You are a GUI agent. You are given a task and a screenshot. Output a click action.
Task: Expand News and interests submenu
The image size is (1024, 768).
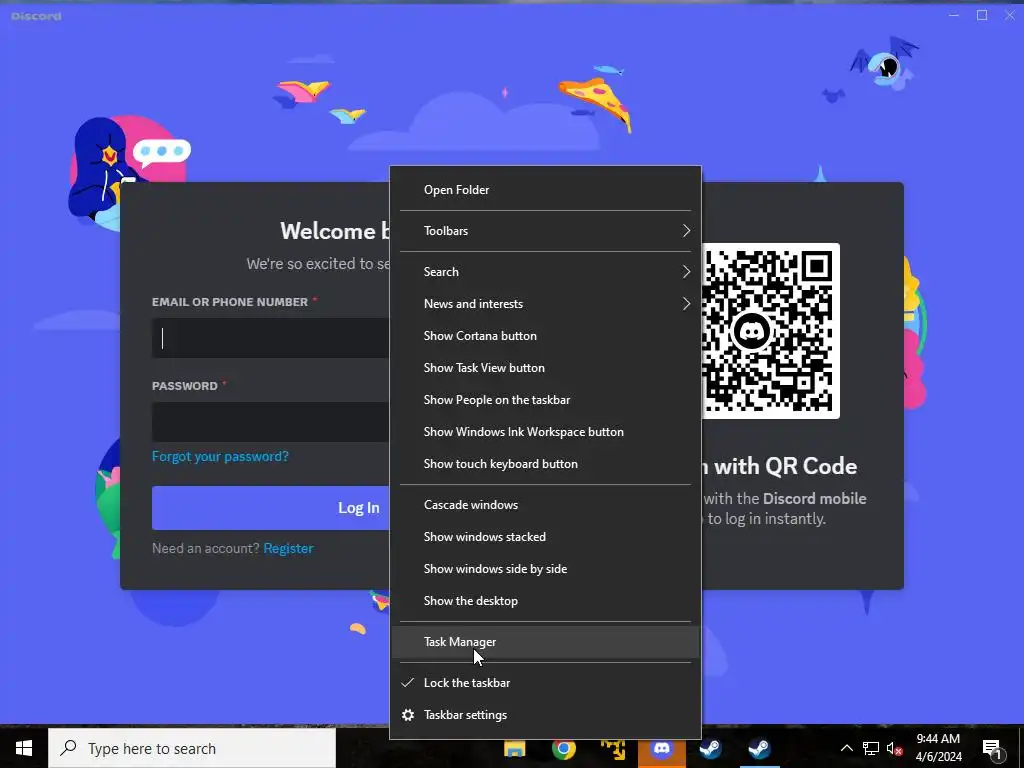(x=545, y=304)
